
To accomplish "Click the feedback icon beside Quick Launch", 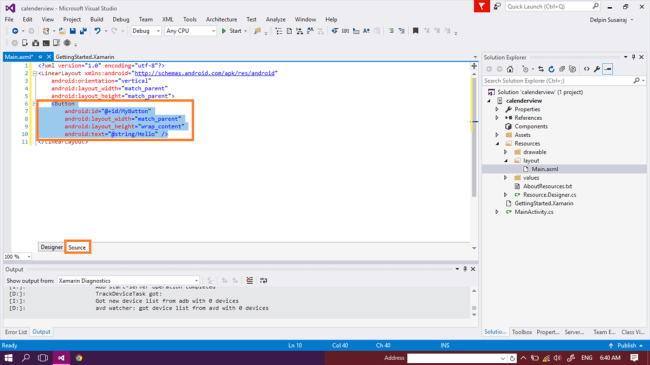I will pyautogui.click(x=497, y=7).
